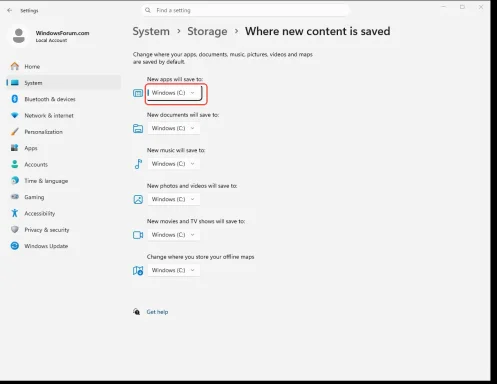This screenshot has width=497, height=384.
Task: Click the 'New apps will save to:' label
Action: pos(175,79)
